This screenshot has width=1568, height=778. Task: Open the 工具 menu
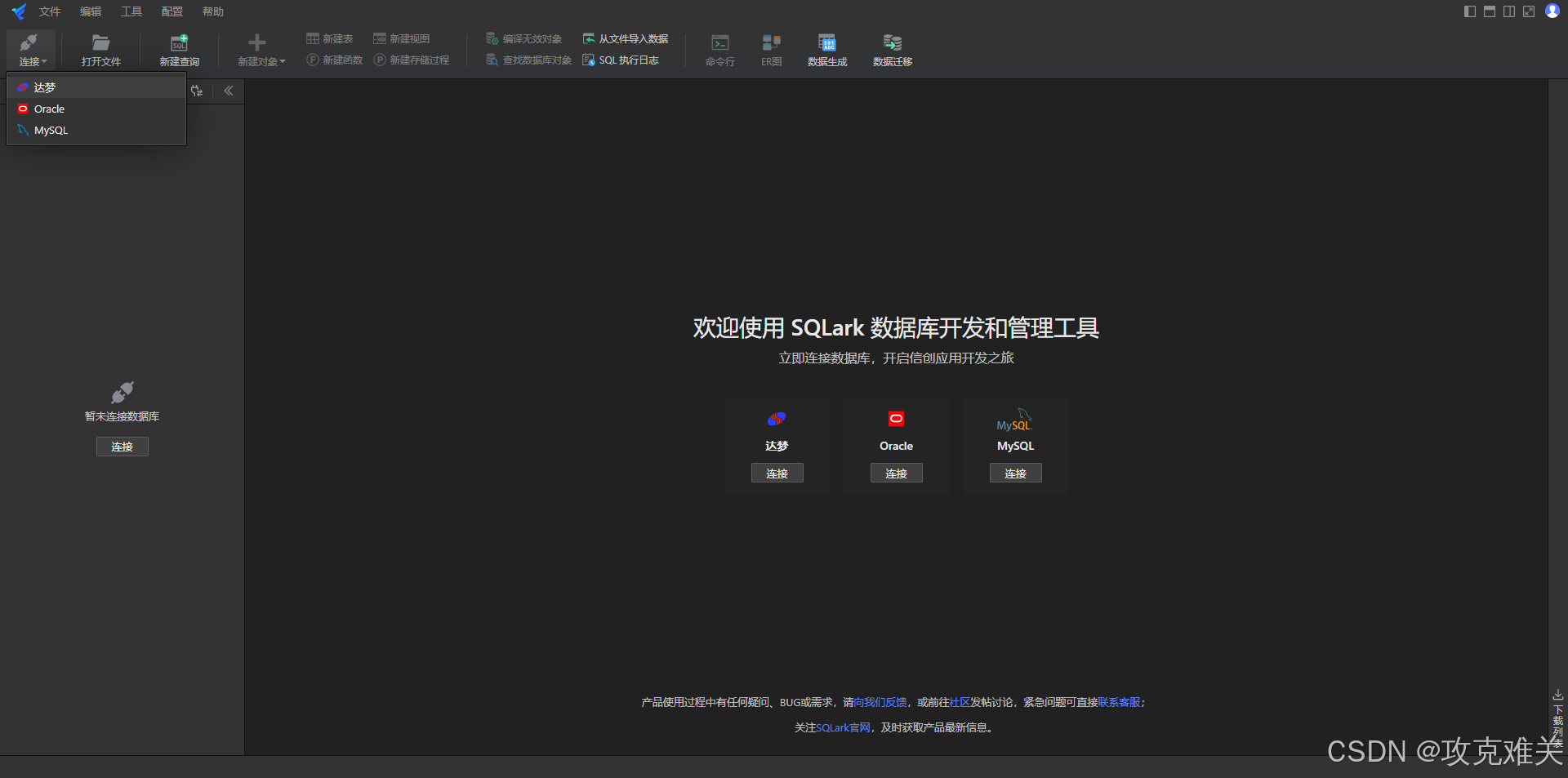click(x=131, y=11)
